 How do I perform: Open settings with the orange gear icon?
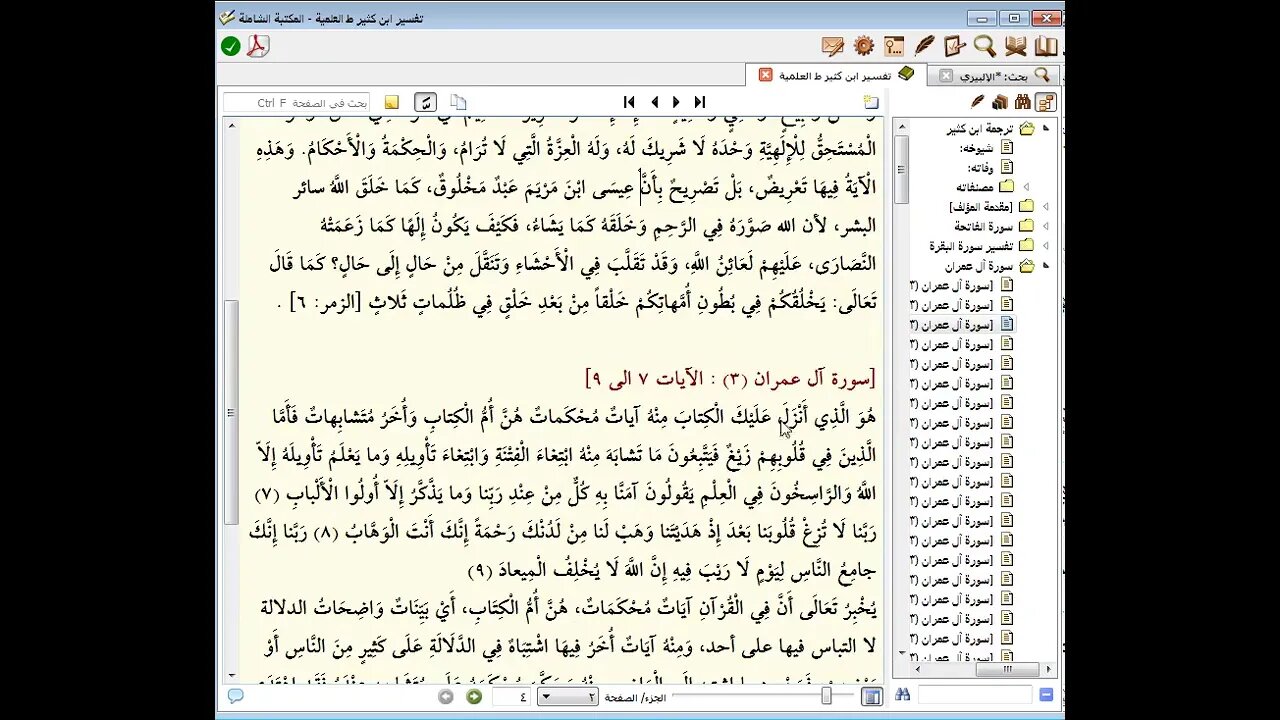[864, 46]
